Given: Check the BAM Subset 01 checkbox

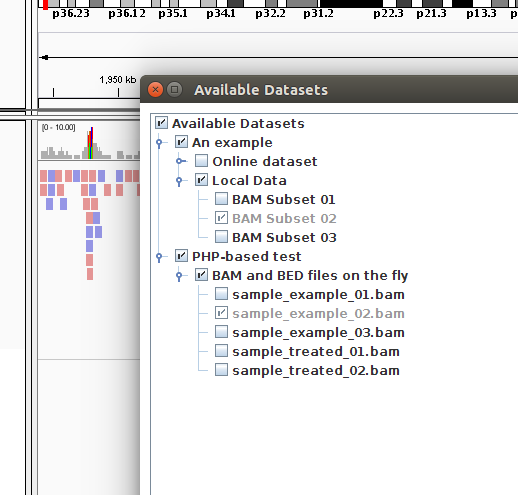Looking at the screenshot, I should pos(221,199).
